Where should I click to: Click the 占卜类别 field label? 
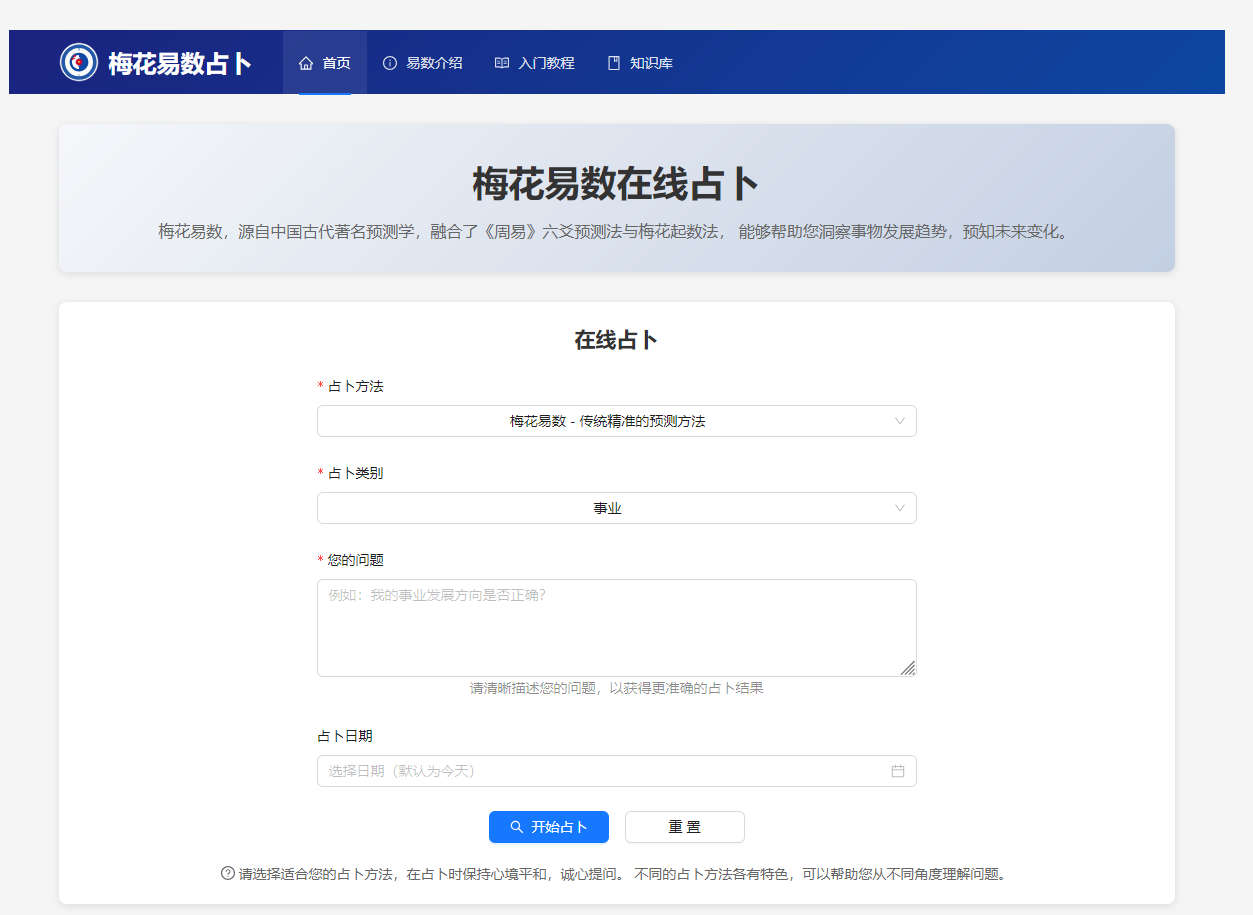tap(355, 473)
